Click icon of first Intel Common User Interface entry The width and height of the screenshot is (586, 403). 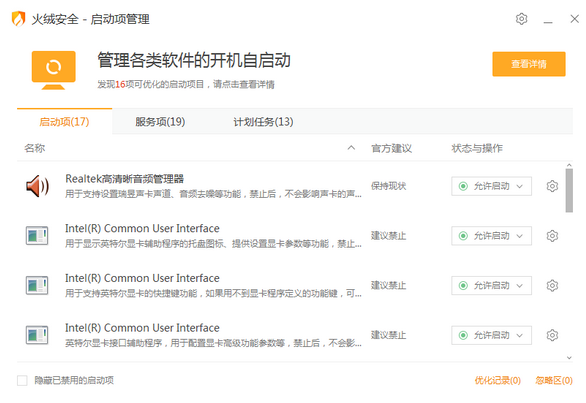37,236
